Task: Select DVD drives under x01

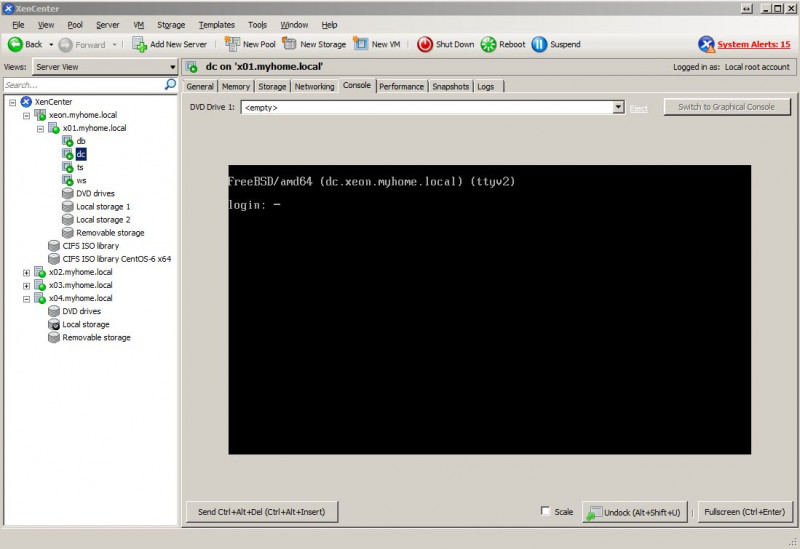Action: [x=95, y=193]
